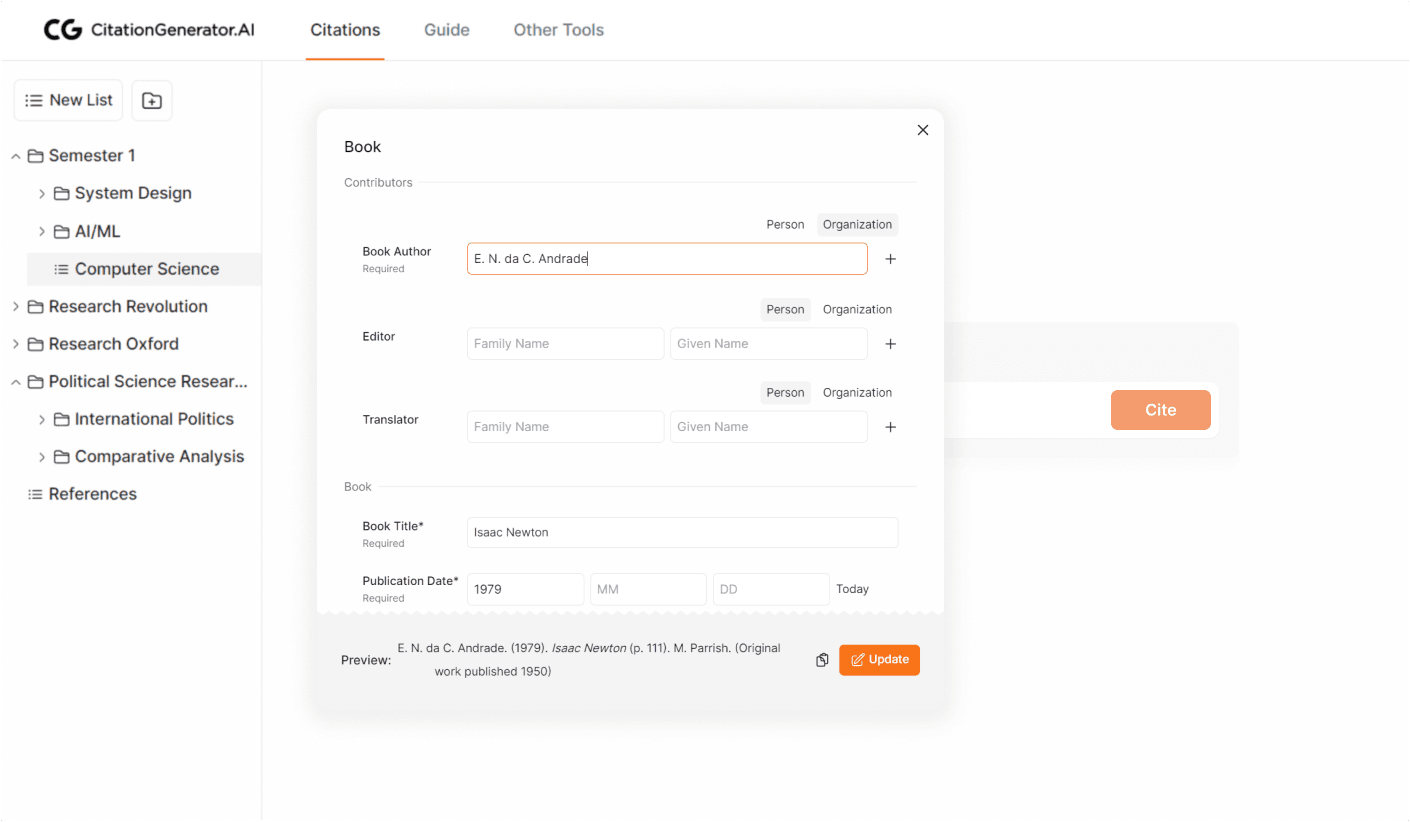Switch to the Other Tools tab

(x=558, y=29)
